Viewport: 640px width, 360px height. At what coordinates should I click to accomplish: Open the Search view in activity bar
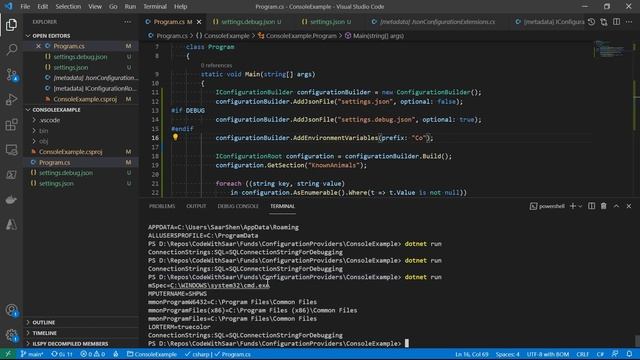[11, 50]
